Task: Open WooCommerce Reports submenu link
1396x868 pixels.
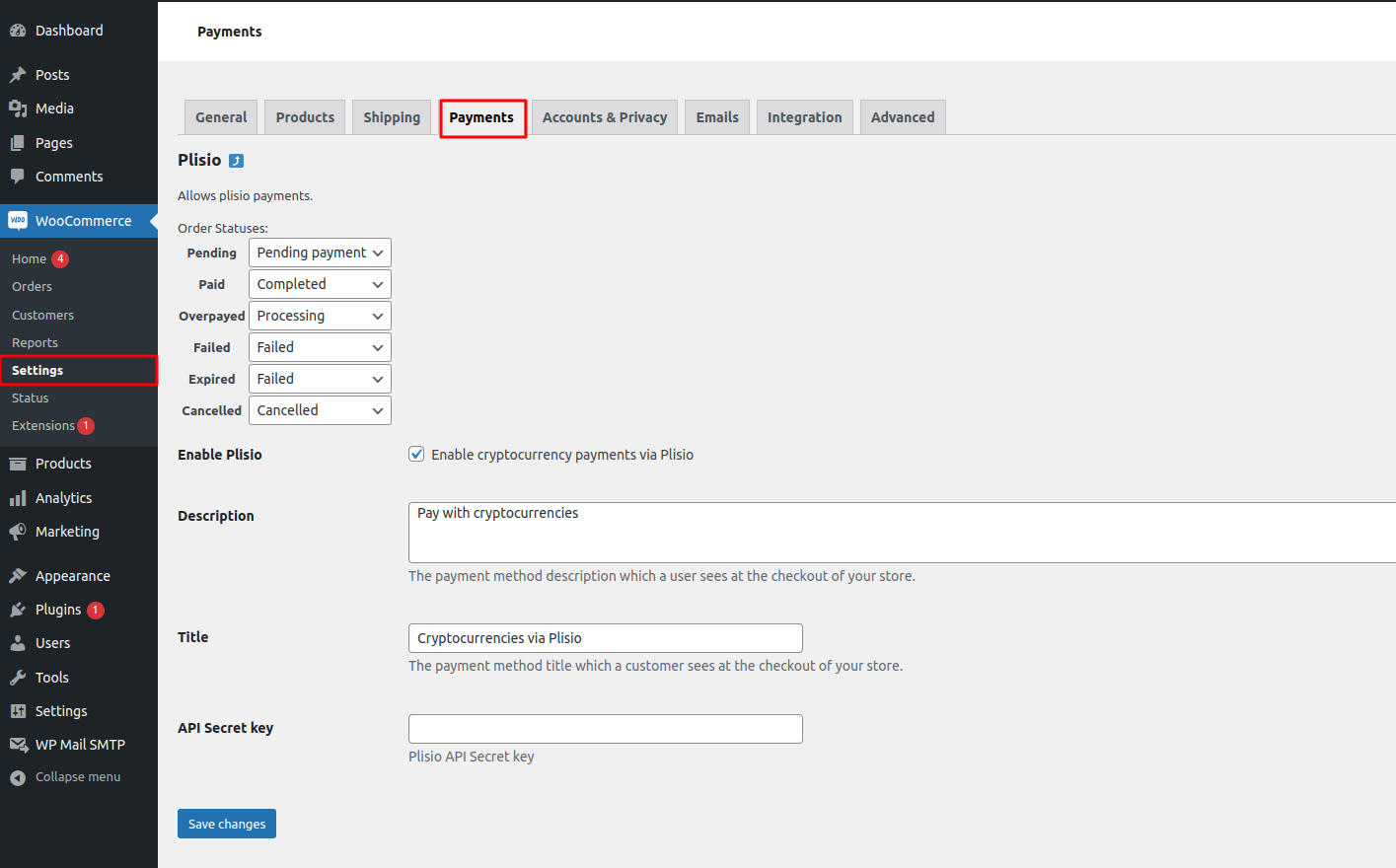Action: point(35,343)
